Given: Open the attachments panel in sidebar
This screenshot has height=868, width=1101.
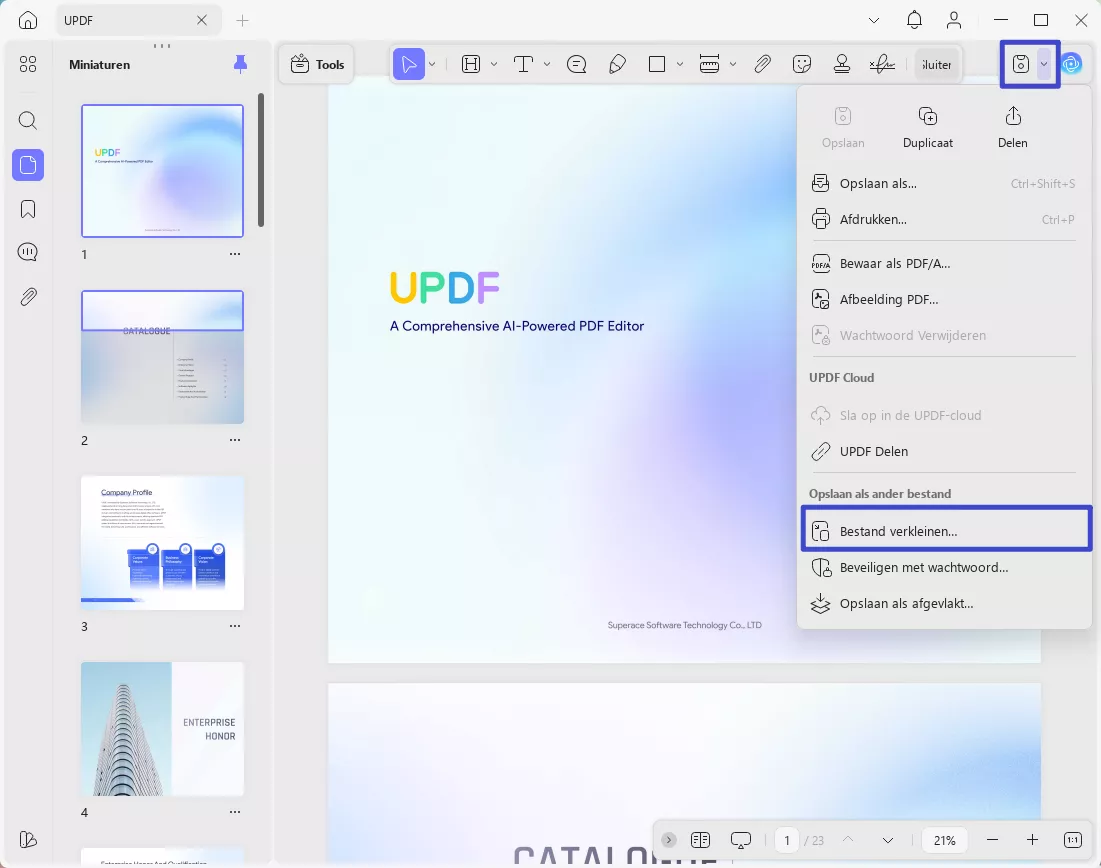Looking at the screenshot, I should coord(28,296).
